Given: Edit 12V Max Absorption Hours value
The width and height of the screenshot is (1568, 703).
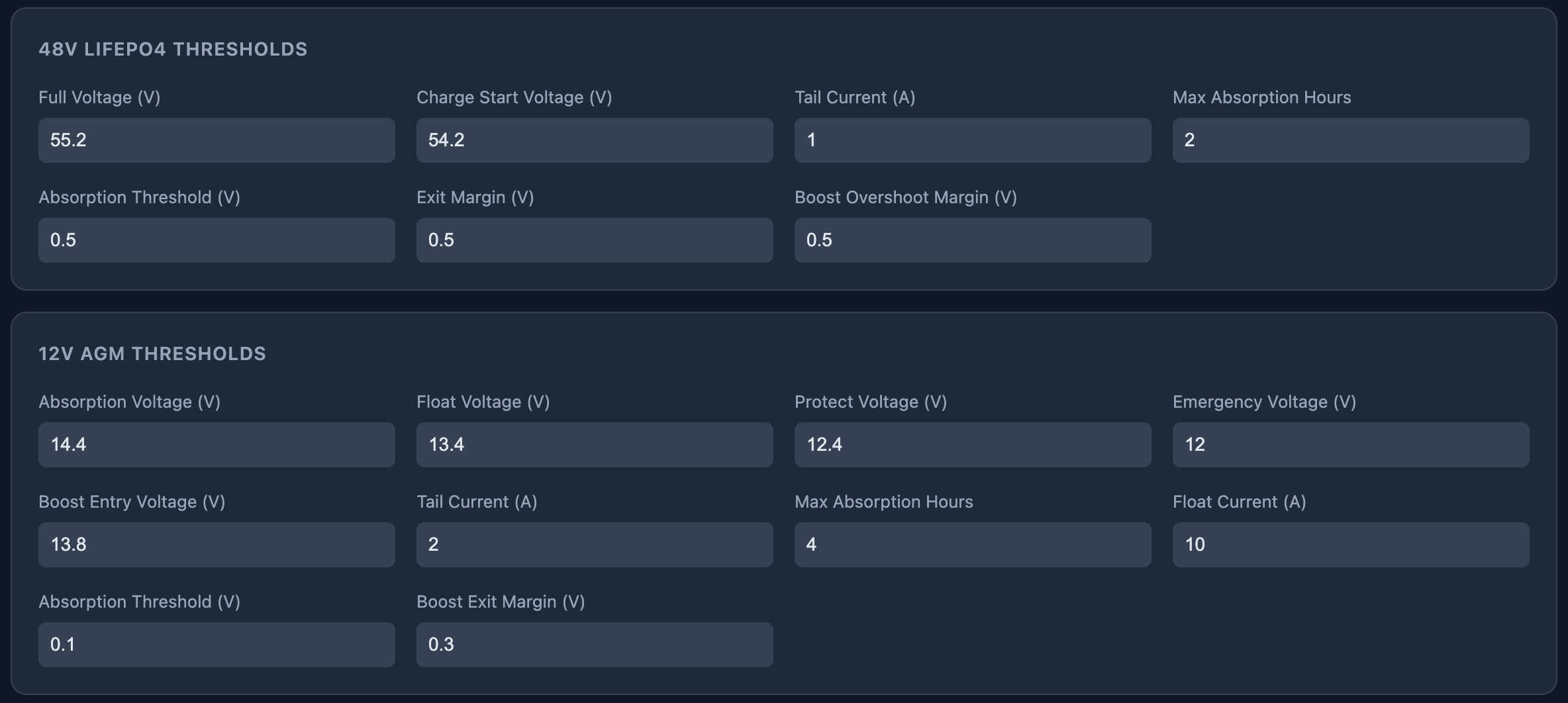Looking at the screenshot, I should click(973, 545).
